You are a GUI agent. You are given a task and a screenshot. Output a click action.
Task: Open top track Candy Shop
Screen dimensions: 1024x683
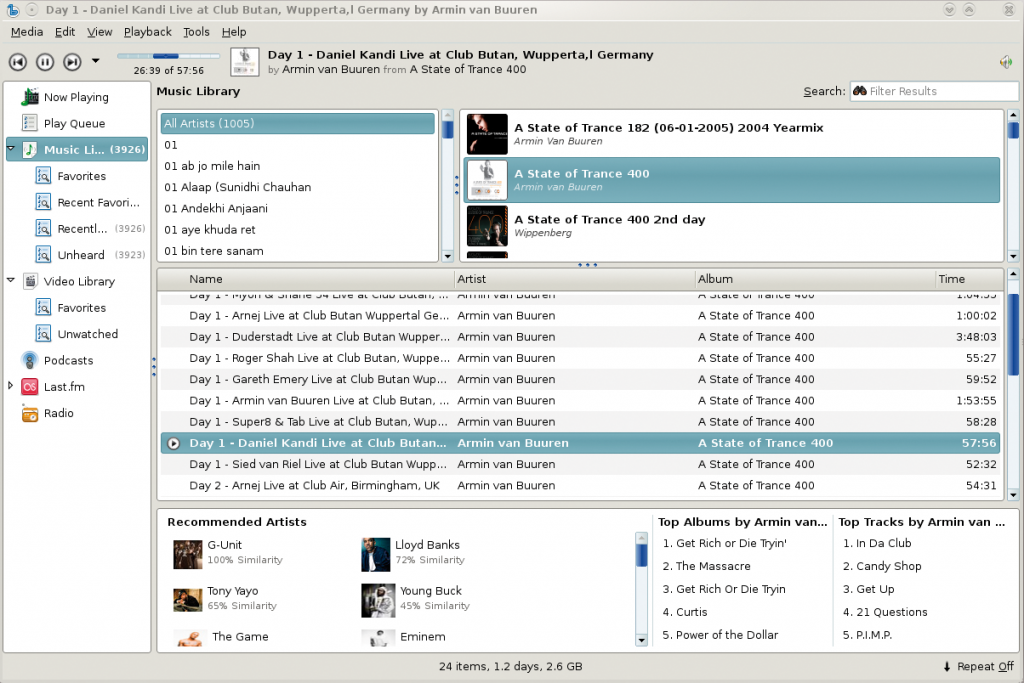[x=882, y=566]
